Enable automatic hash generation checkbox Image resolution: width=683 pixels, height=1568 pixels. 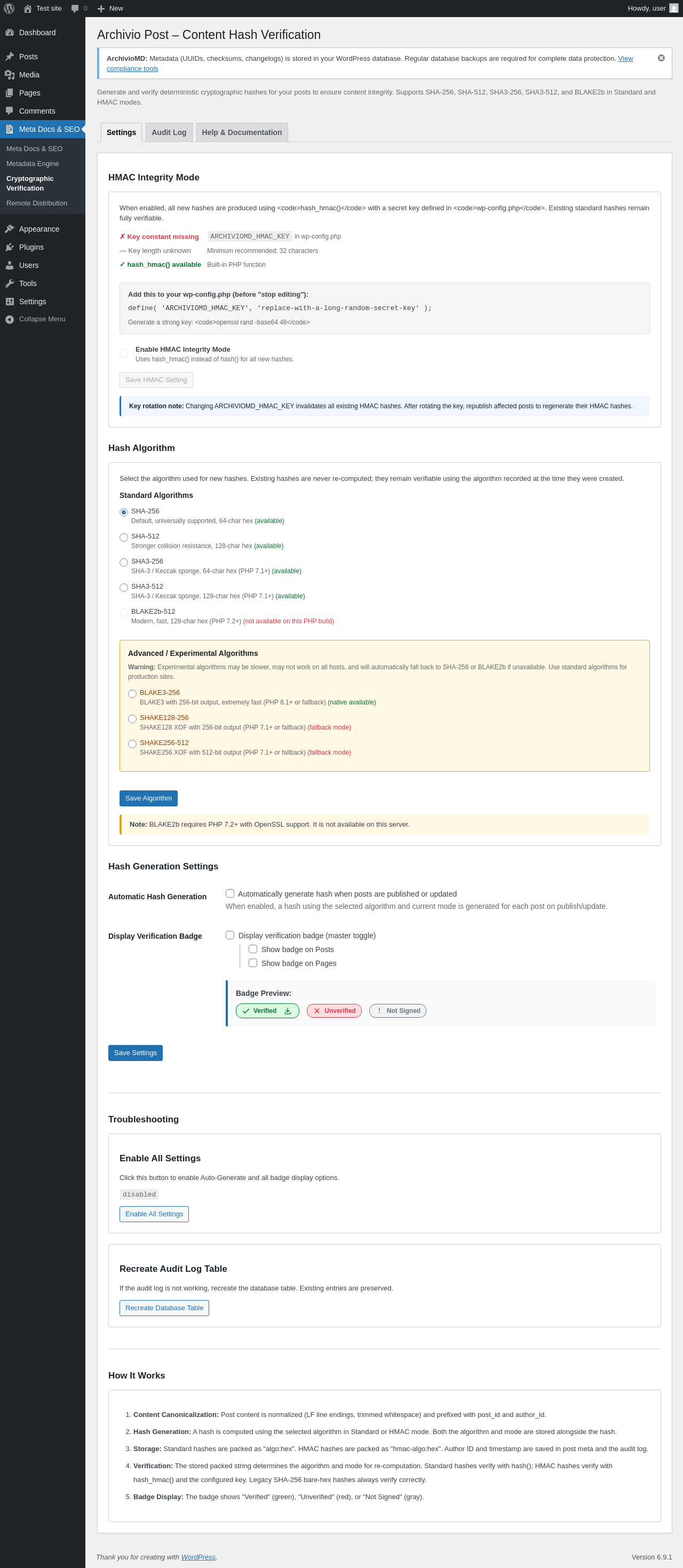230,893
